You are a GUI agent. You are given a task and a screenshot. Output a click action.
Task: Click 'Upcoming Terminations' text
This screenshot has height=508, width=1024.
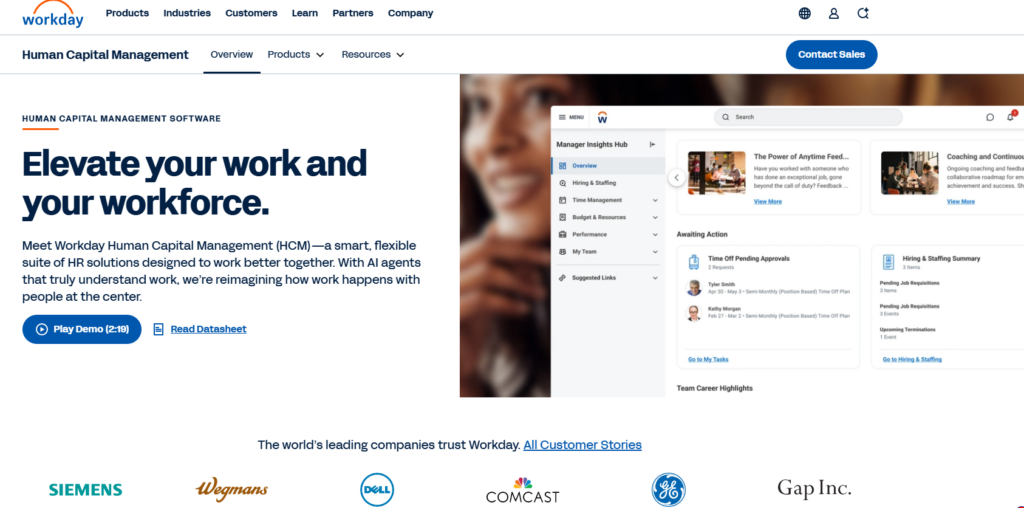coord(908,330)
